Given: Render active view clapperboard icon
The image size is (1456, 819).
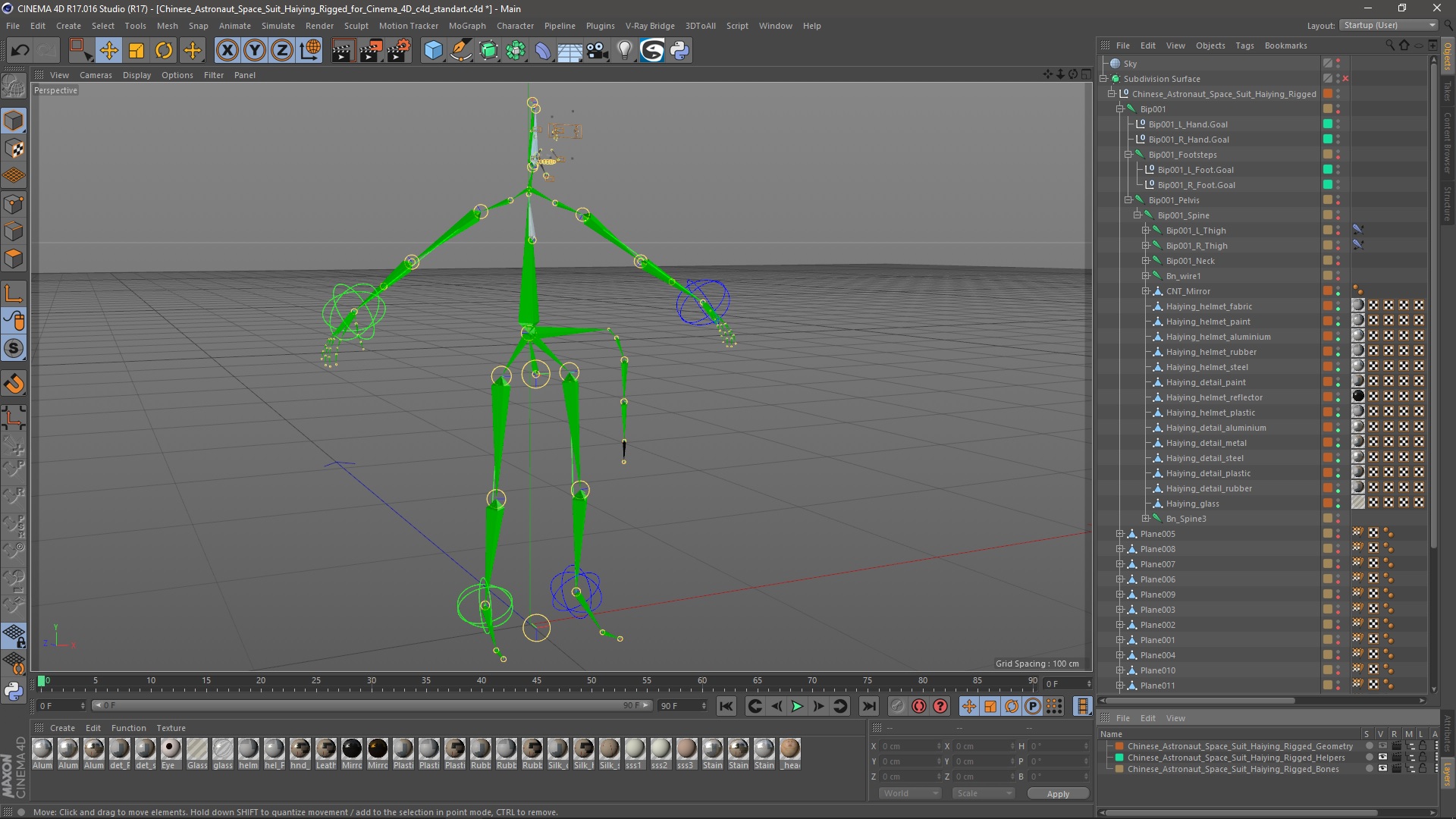Looking at the screenshot, I should click(x=342, y=51).
